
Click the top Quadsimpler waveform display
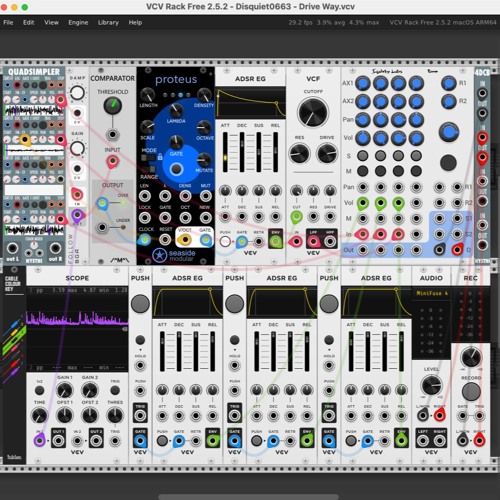pyautogui.click(x=34, y=110)
